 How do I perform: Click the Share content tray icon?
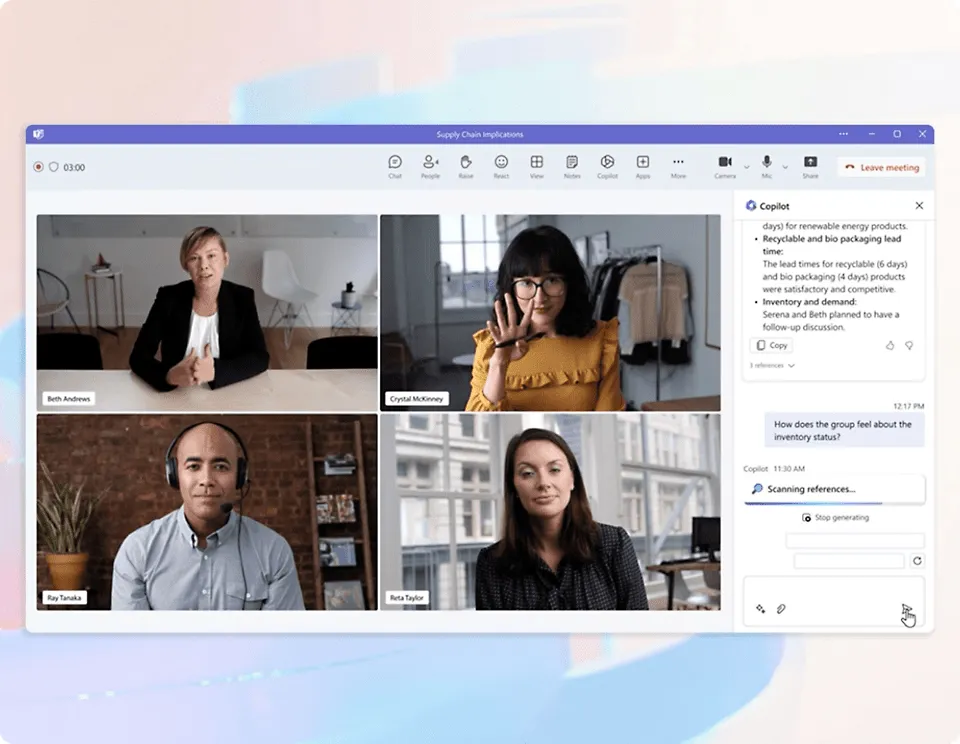pyautogui.click(x=810, y=166)
